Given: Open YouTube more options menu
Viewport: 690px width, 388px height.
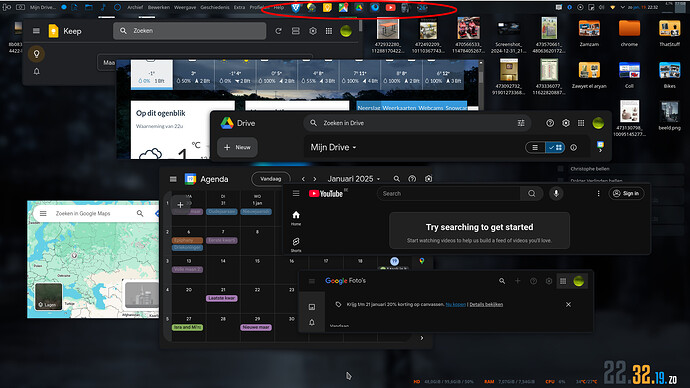Looking at the screenshot, I should (x=598, y=194).
